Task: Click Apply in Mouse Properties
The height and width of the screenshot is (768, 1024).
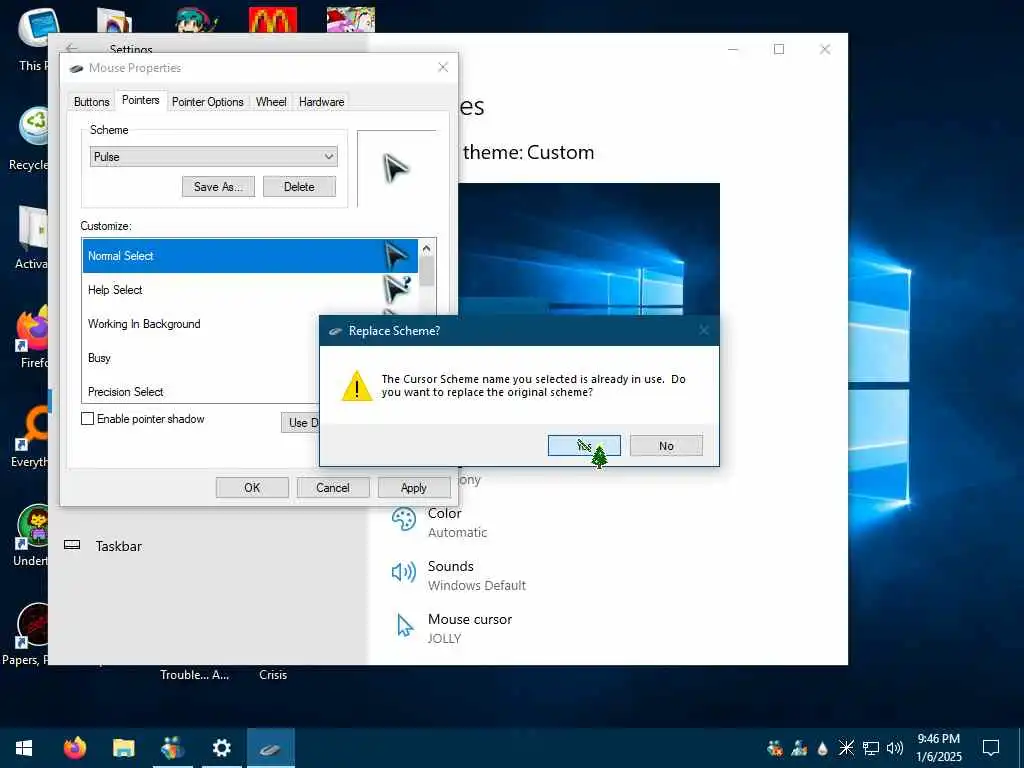Action: tap(414, 488)
